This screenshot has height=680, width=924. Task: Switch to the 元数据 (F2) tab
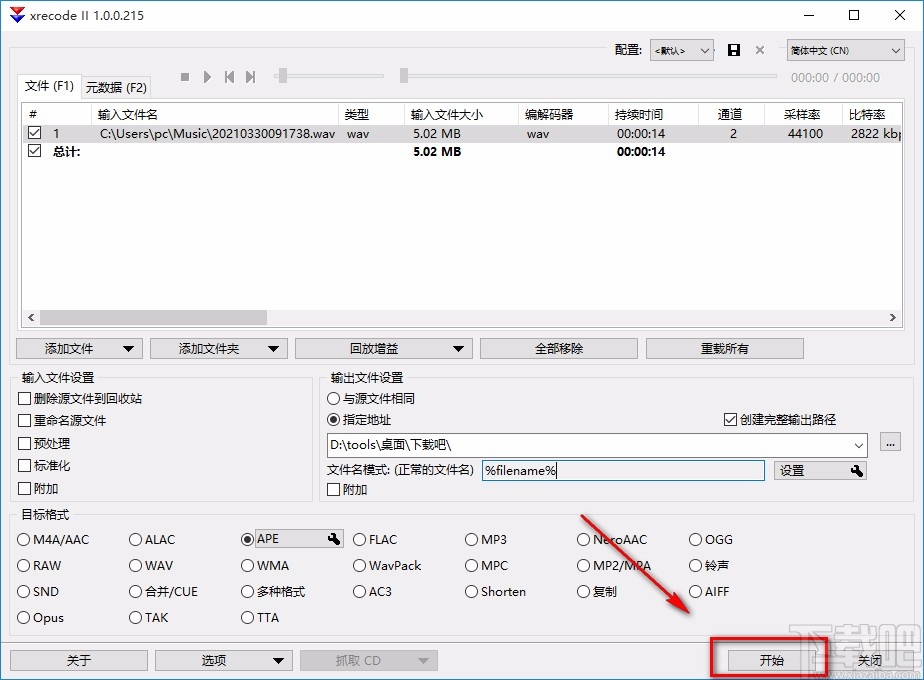[117, 87]
